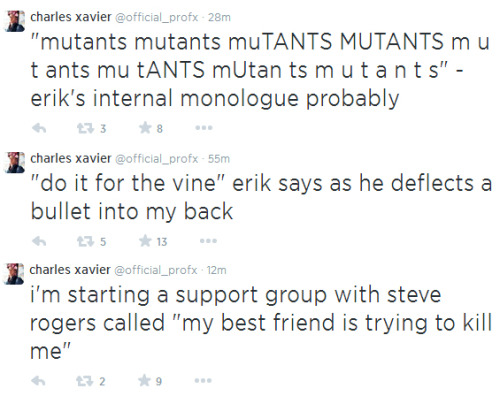The width and height of the screenshot is (500, 396).
Task: Reply to the 'do it for the vine' tweet
Action: click(x=39, y=241)
